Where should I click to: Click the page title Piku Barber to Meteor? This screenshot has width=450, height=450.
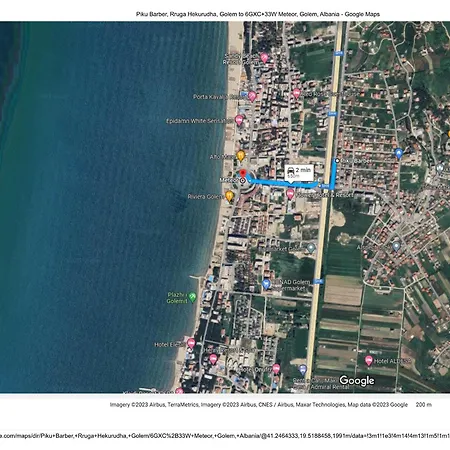(258, 14)
